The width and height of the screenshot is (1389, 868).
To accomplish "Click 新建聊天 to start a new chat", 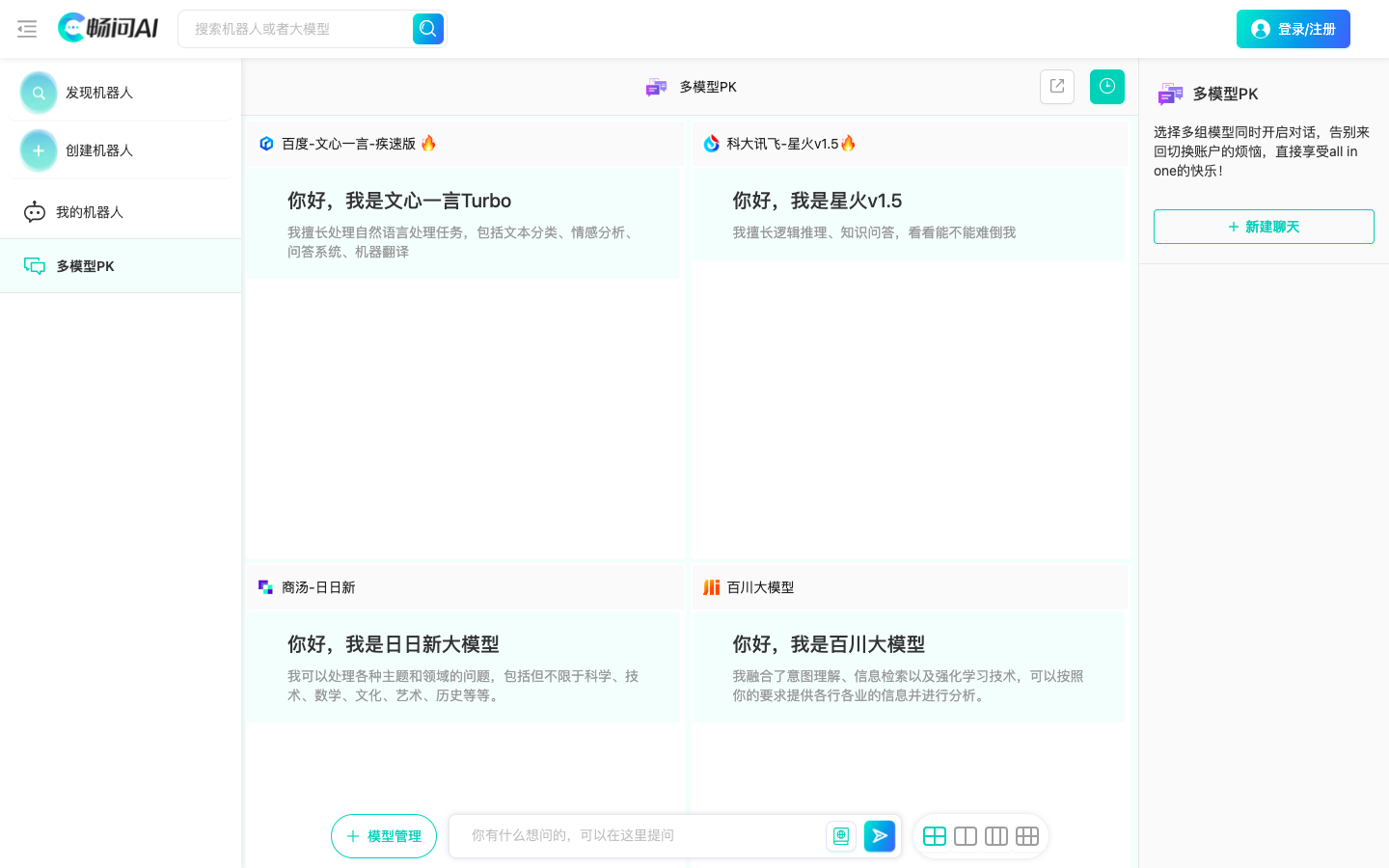I will (1264, 227).
